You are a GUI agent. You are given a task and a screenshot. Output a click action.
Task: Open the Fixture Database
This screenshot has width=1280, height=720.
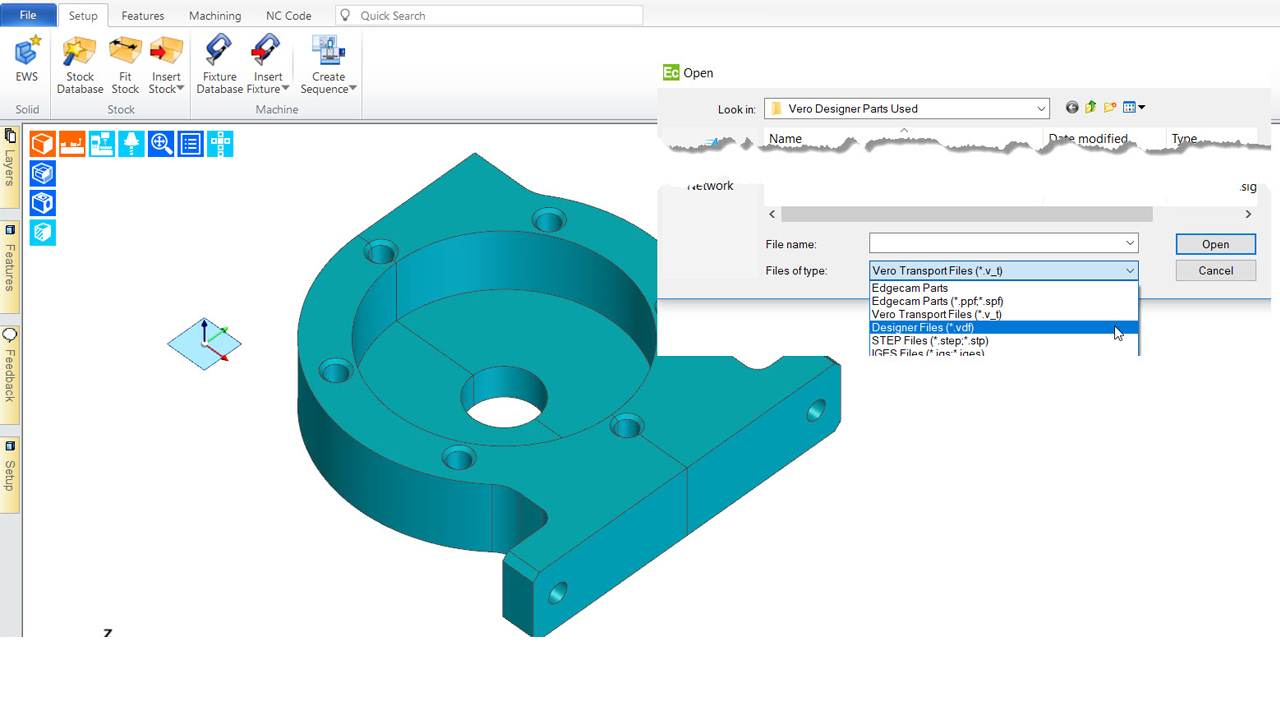[x=219, y=64]
